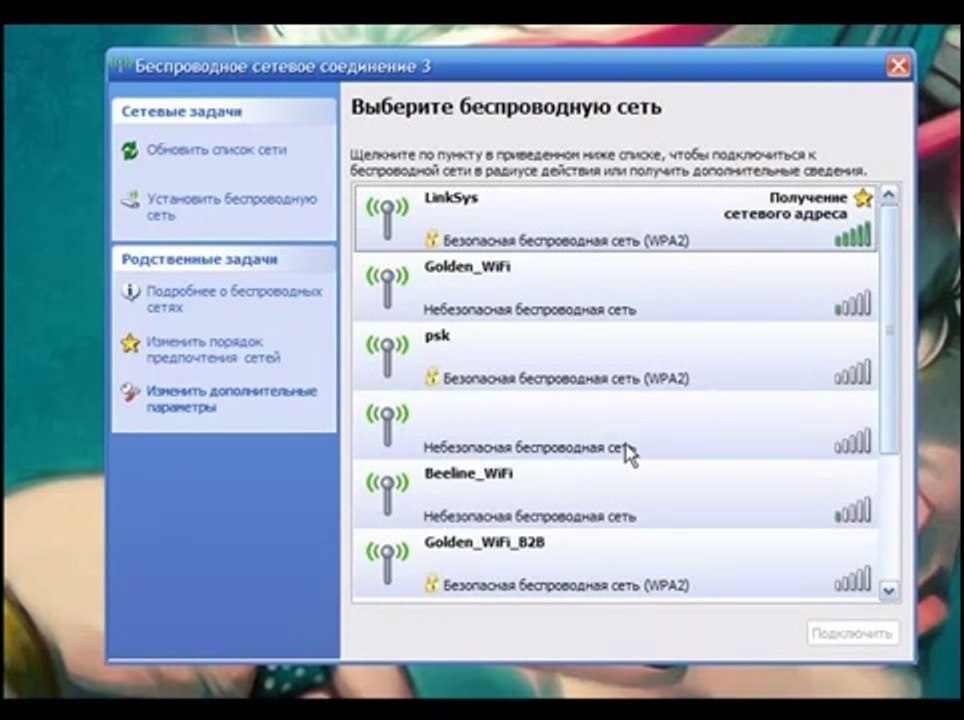964x720 pixels.
Task: Select the Golden_WiFi network name
Action: tap(467, 267)
